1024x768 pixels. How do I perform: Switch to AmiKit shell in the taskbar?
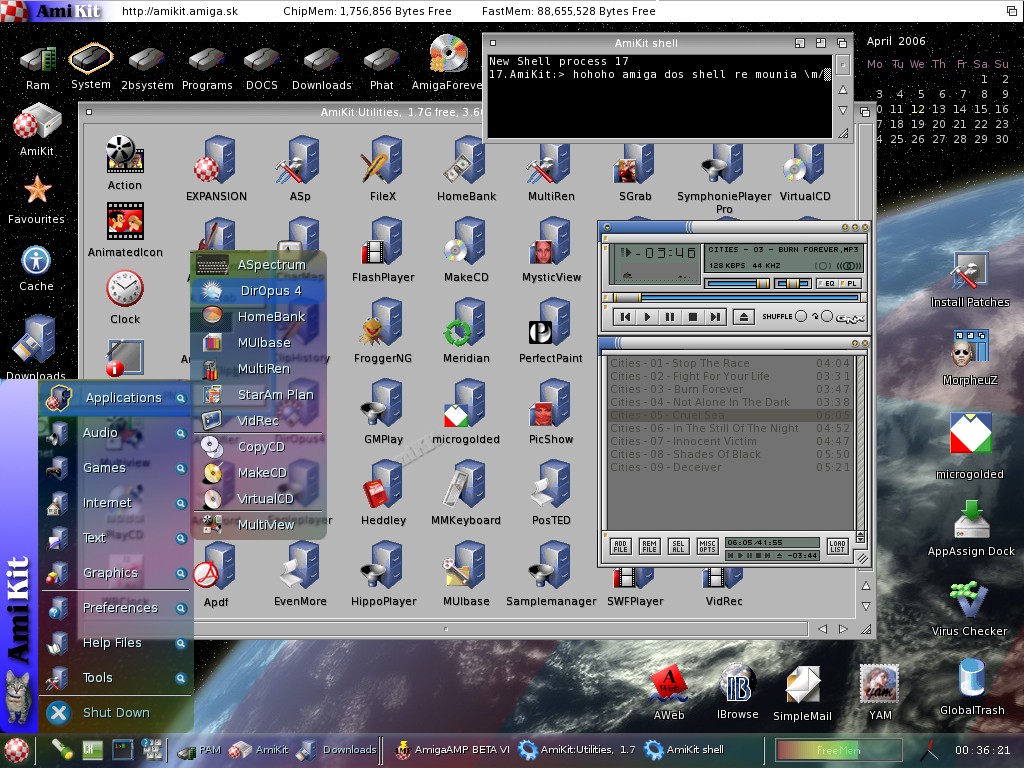(685, 750)
